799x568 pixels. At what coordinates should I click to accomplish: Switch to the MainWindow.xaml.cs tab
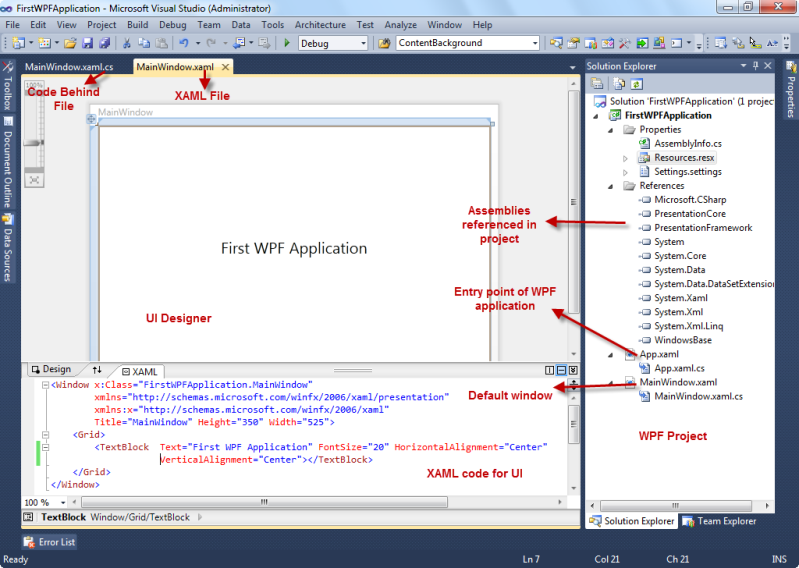coord(69,67)
